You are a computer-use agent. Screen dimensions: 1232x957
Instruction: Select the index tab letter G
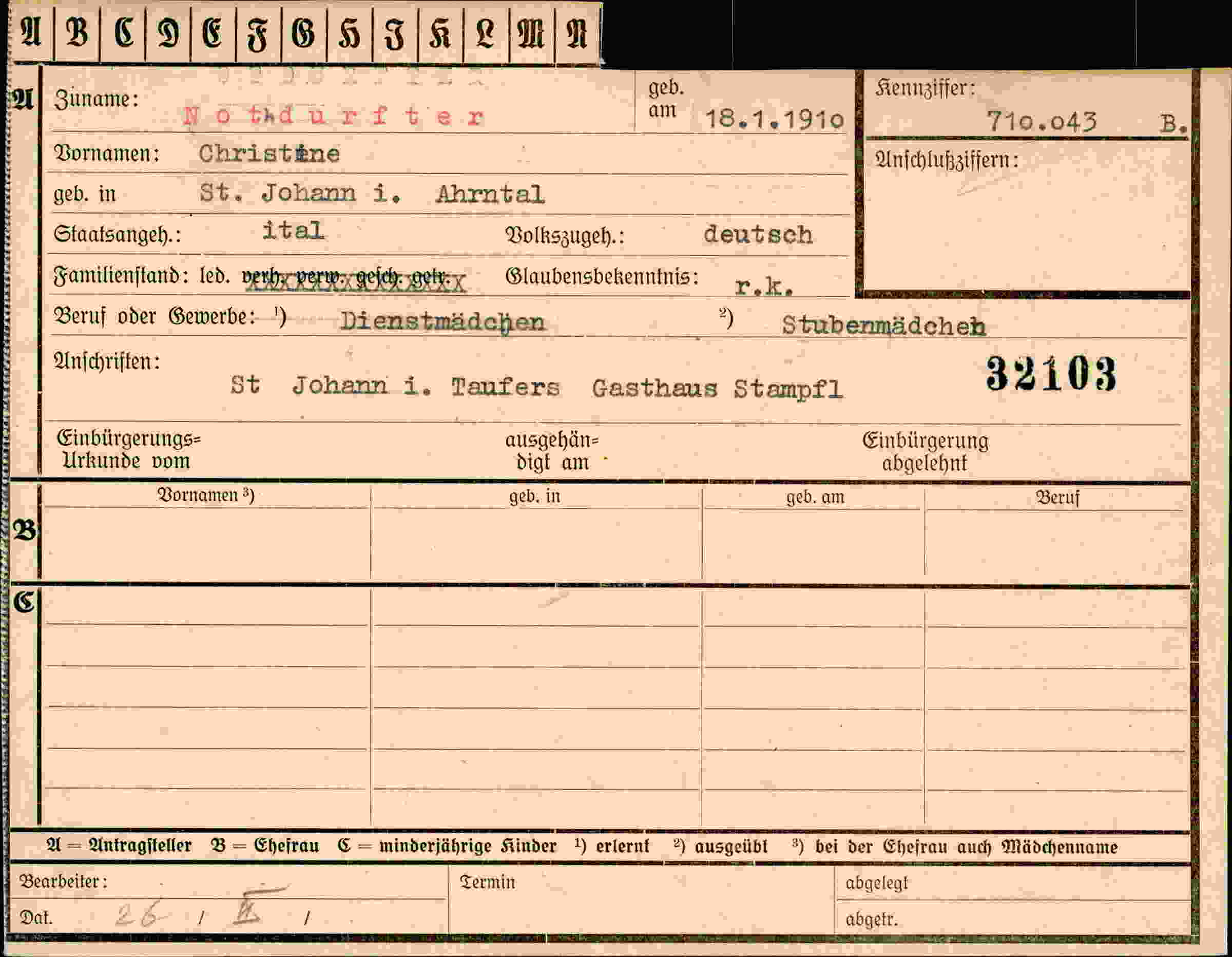[x=303, y=33]
